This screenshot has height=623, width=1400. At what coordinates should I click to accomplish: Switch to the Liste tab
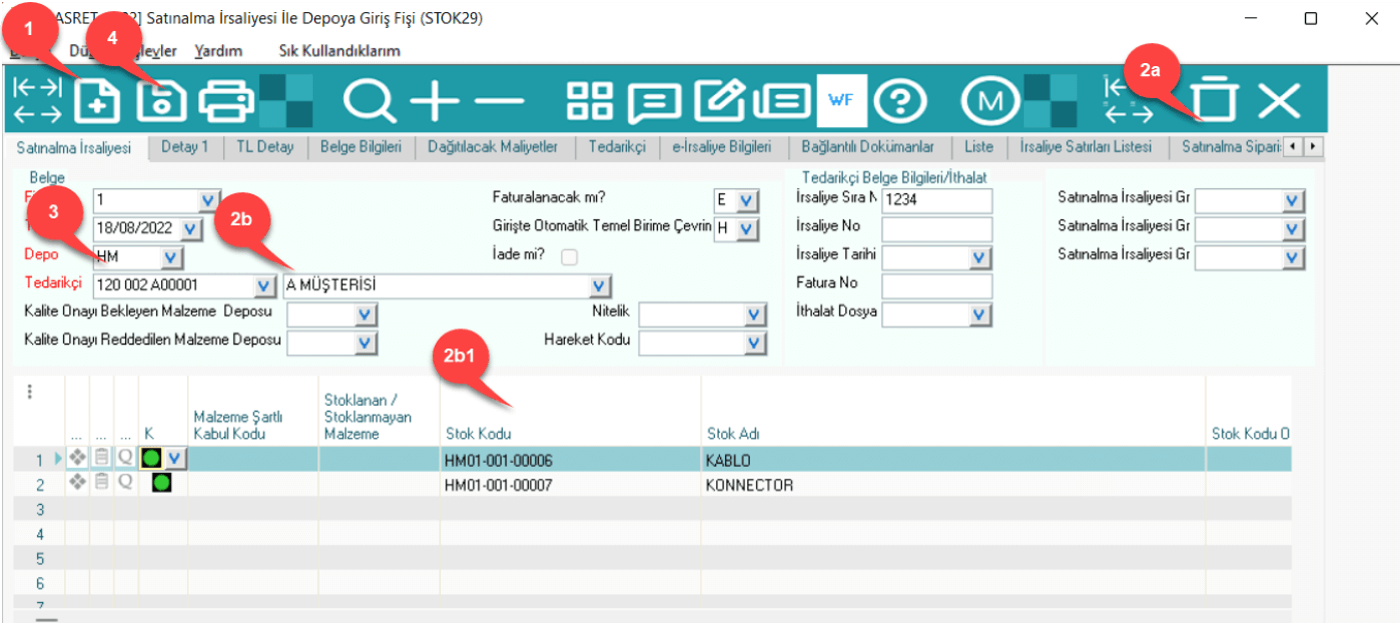point(979,147)
